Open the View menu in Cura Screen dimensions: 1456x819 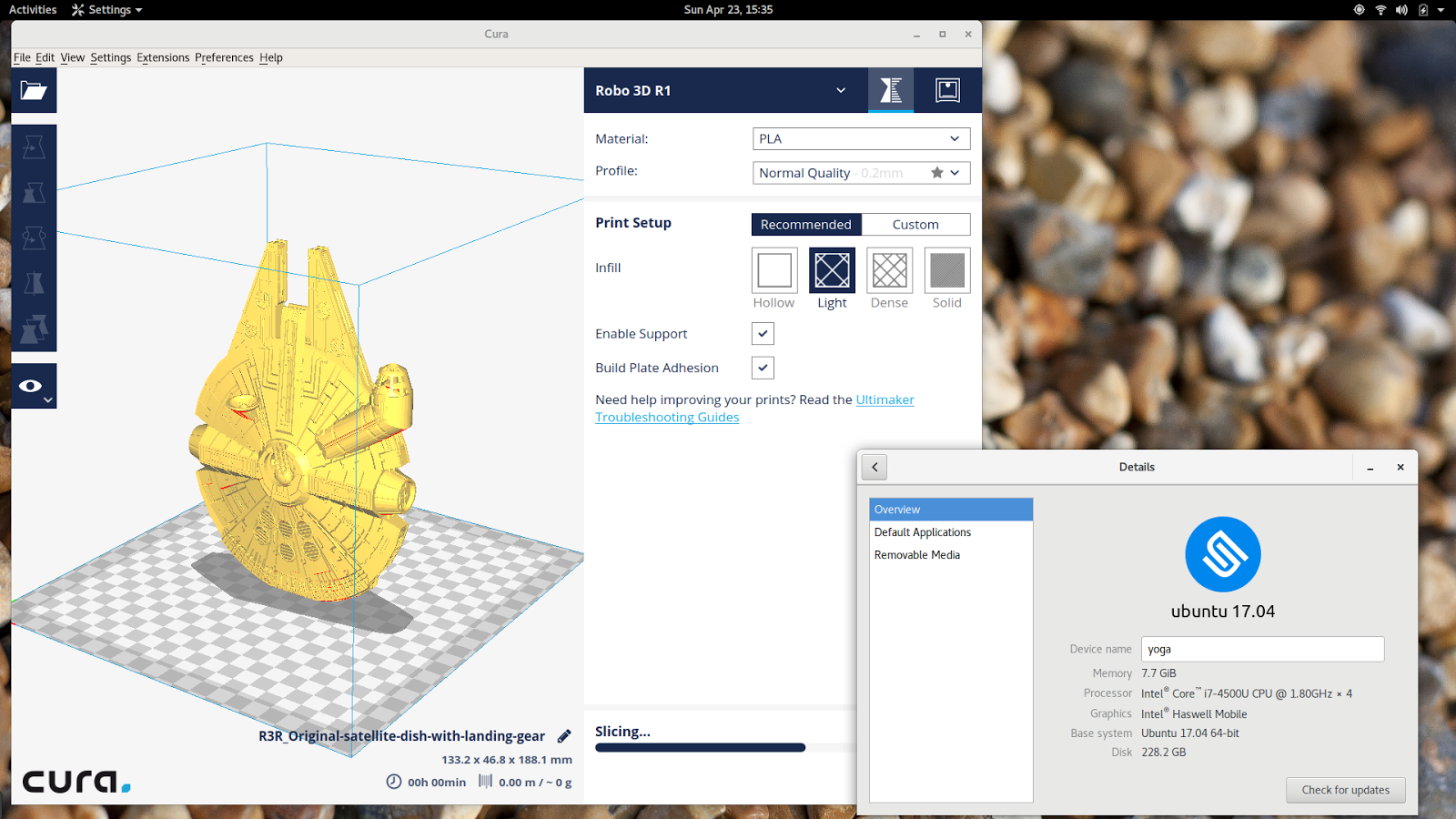tap(73, 57)
